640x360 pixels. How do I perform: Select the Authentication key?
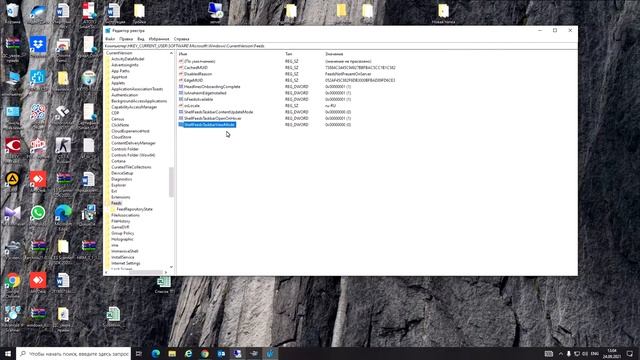click(x=124, y=95)
